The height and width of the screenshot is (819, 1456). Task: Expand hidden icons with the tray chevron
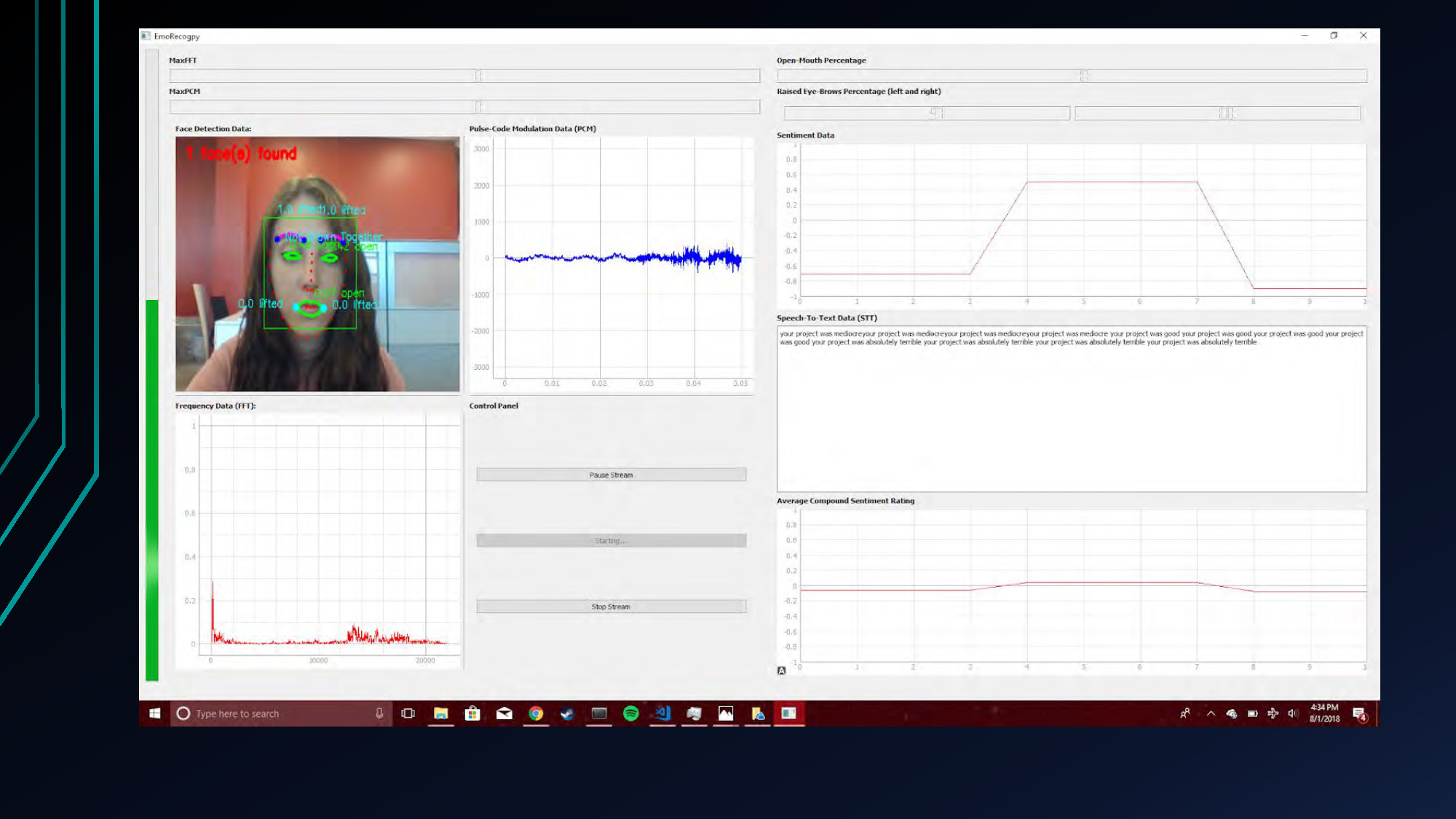tap(1211, 713)
